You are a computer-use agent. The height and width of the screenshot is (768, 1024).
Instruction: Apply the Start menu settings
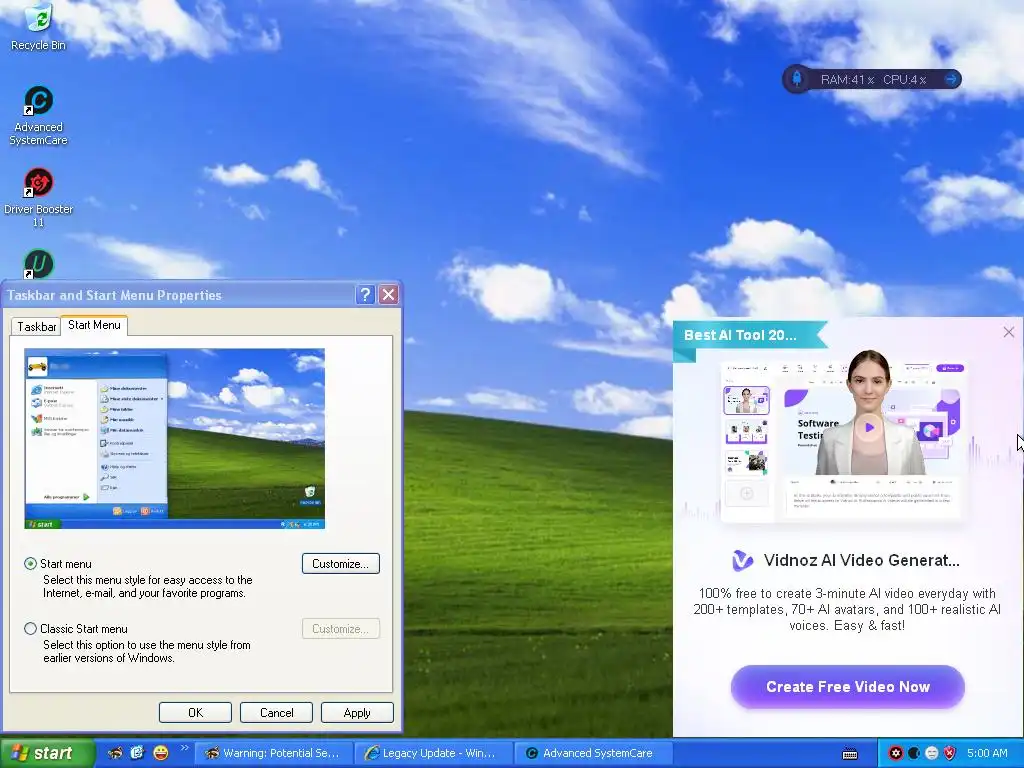tap(357, 712)
